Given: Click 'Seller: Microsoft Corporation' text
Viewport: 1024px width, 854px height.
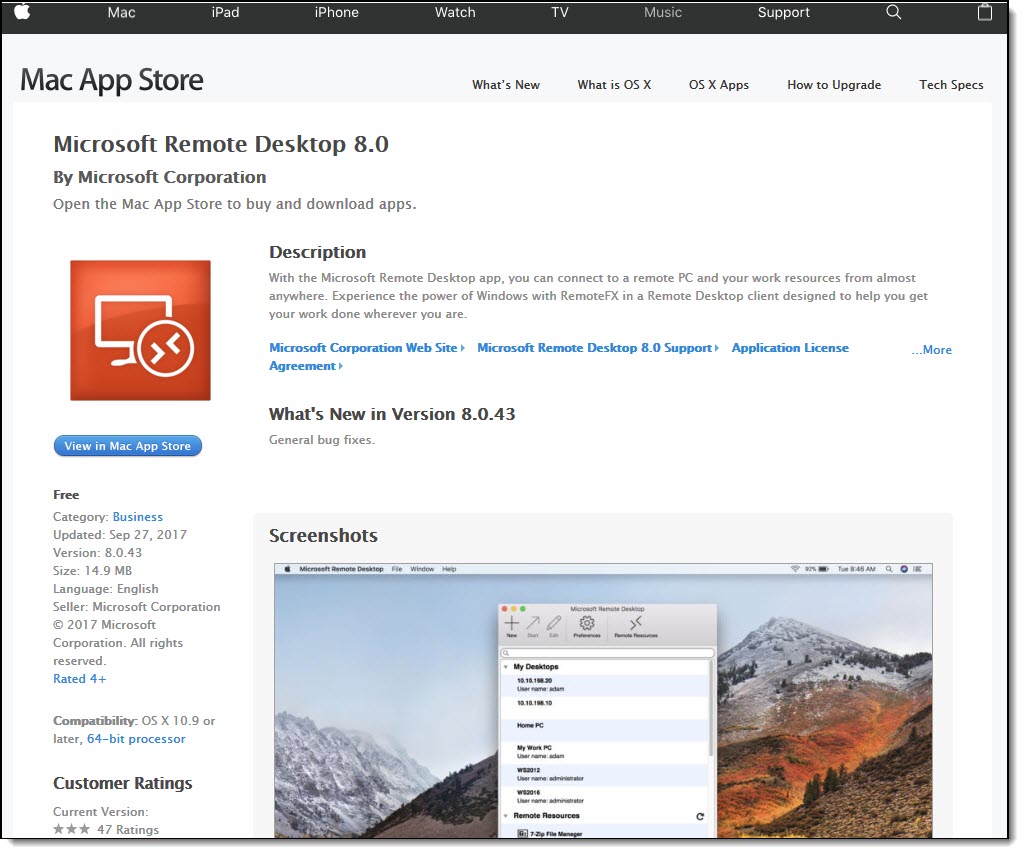Looking at the screenshot, I should (136, 607).
